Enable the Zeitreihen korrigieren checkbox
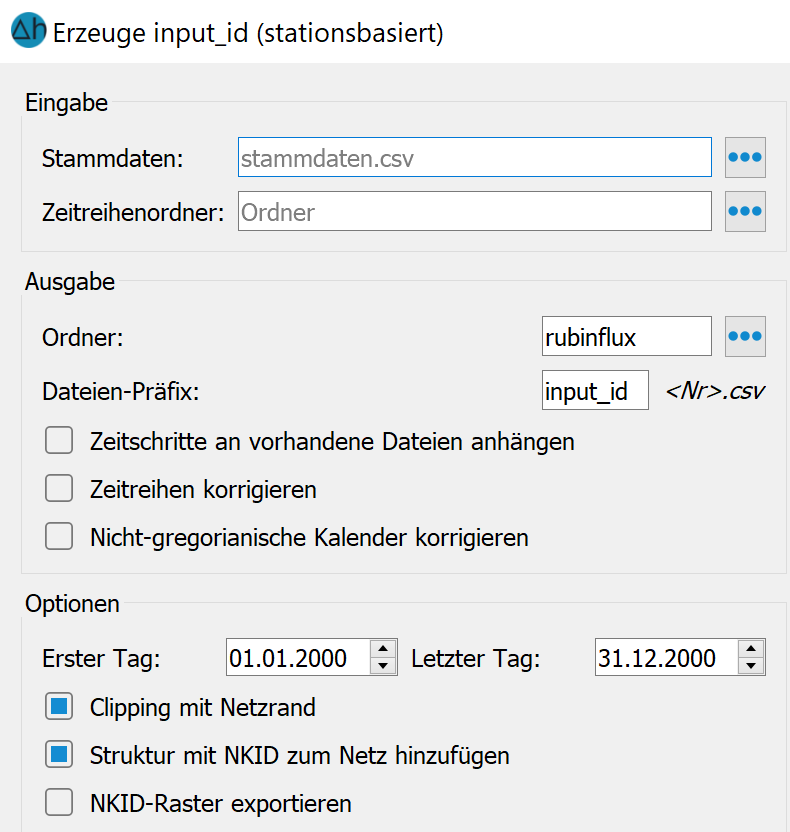 point(60,489)
